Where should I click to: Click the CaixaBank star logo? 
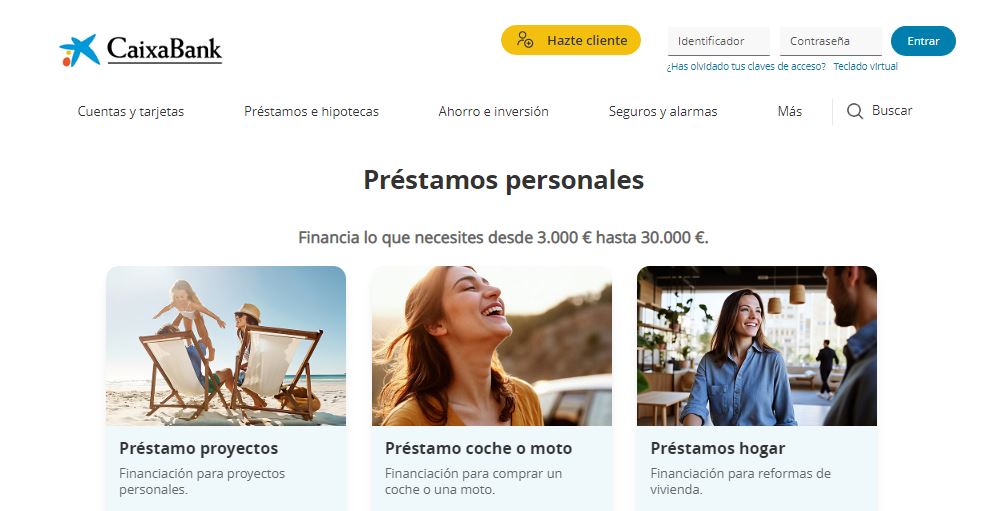pos(80,50)
